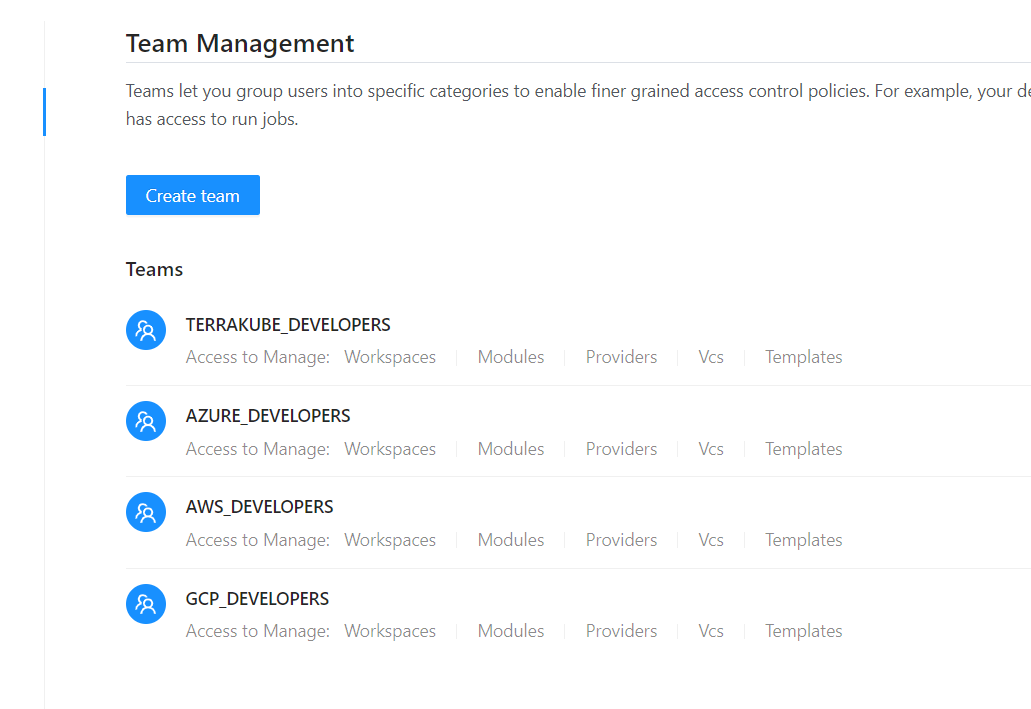Click the Team Management page heading
Image resolution: width=1031 pixels, height=709 pixels.
[240, 43]
